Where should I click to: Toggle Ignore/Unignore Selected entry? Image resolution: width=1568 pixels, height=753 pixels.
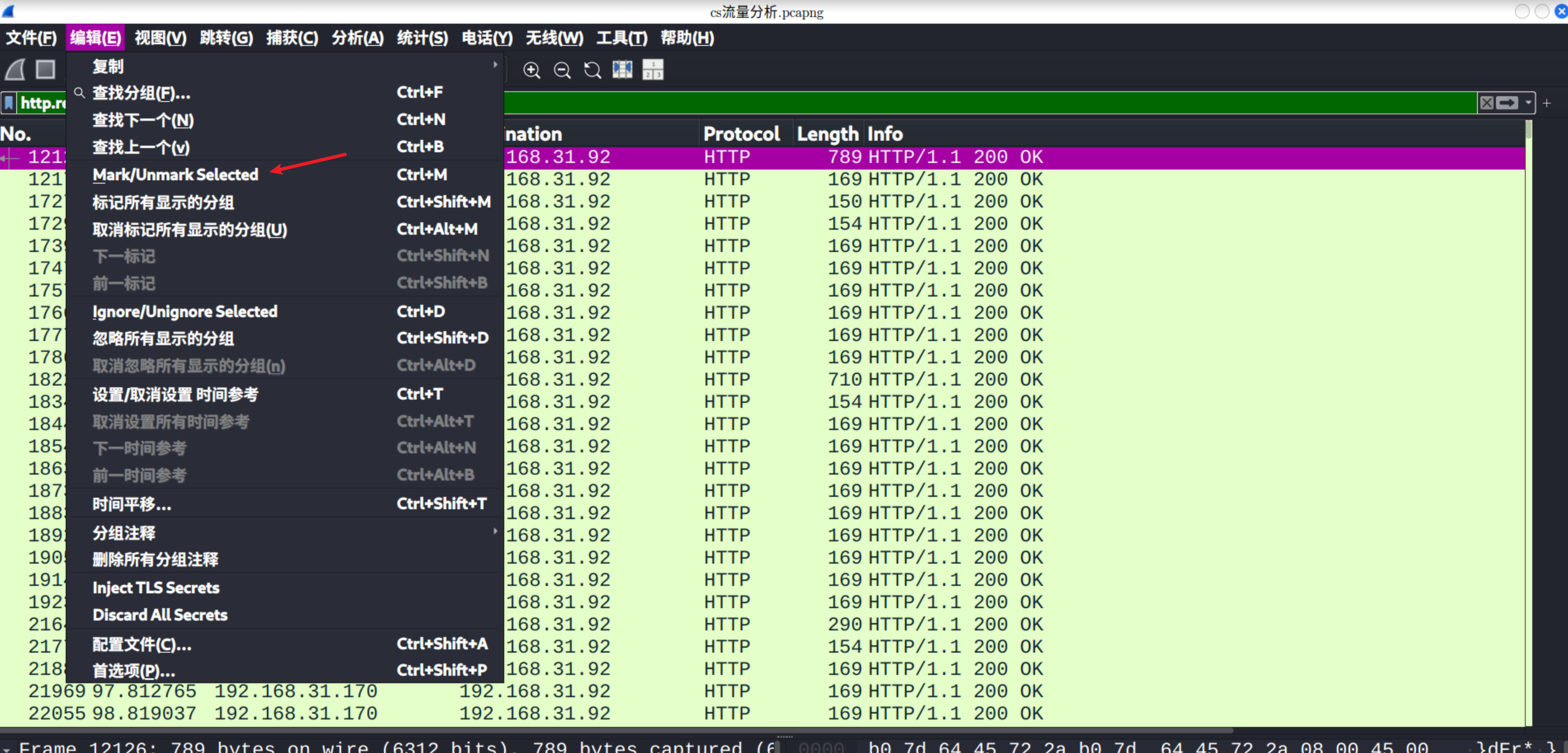click(185, 312)
